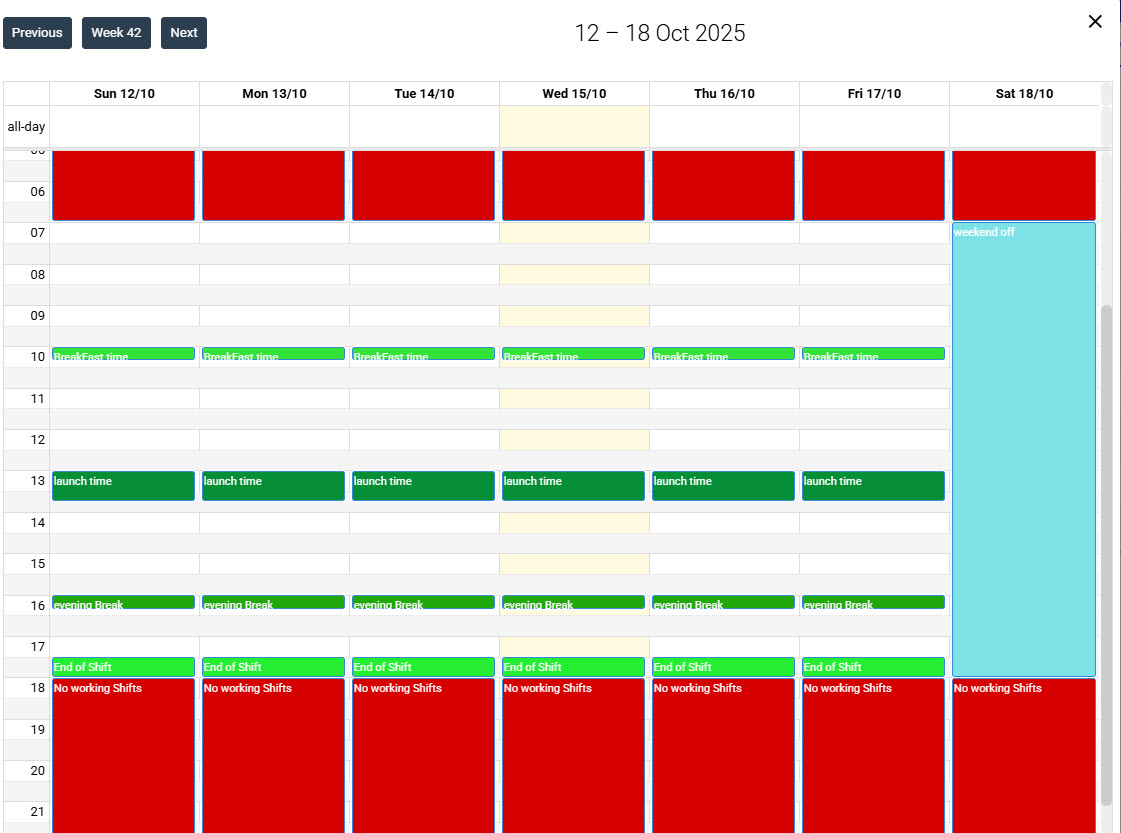This screenshot has width=1121, height=833.
Task: Open Monday's launch time event
Action: tap(273, 485)
